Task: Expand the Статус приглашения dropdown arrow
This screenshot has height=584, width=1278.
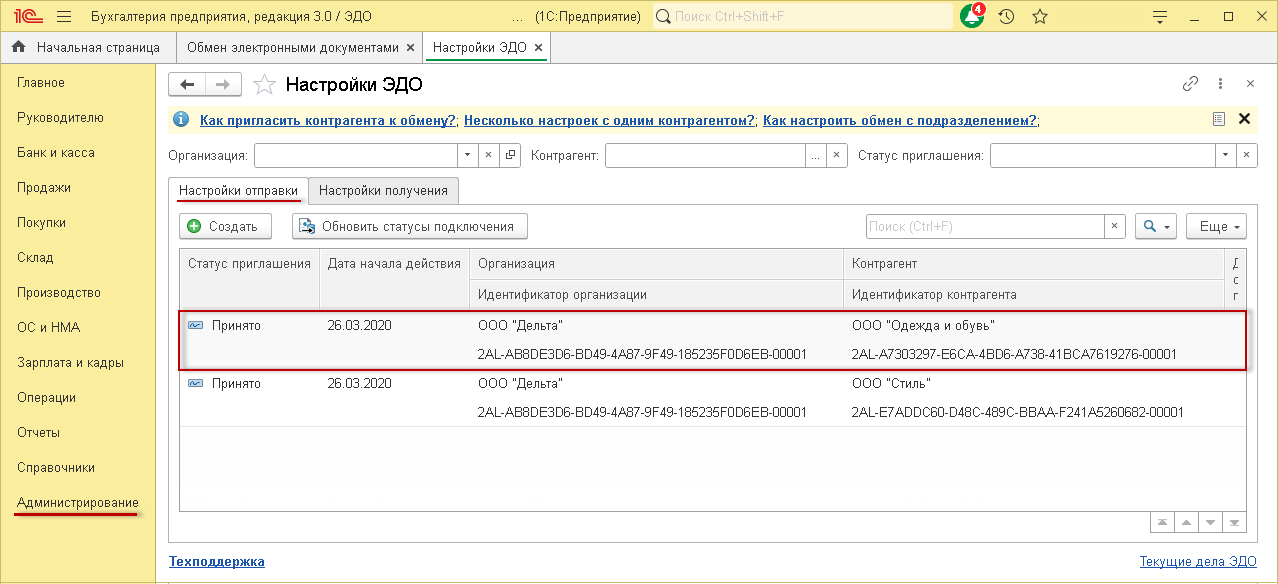Action: 1226,155
